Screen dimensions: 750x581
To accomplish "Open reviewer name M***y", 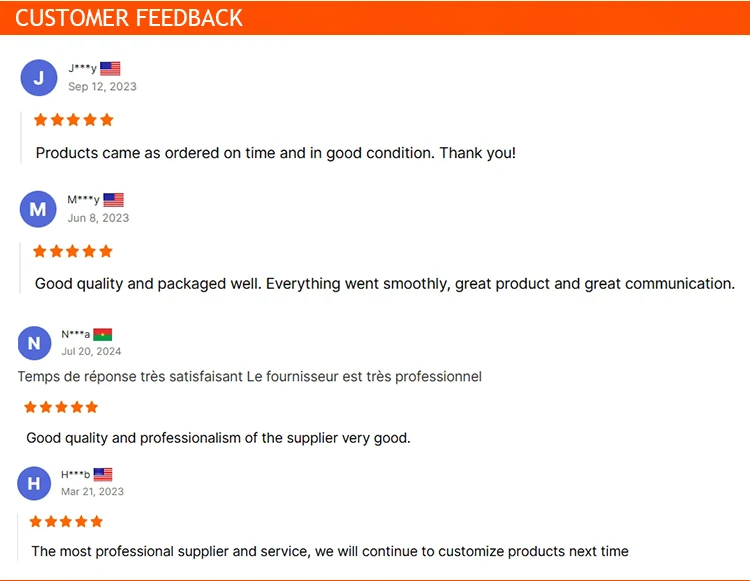I will tap(83, 200).
